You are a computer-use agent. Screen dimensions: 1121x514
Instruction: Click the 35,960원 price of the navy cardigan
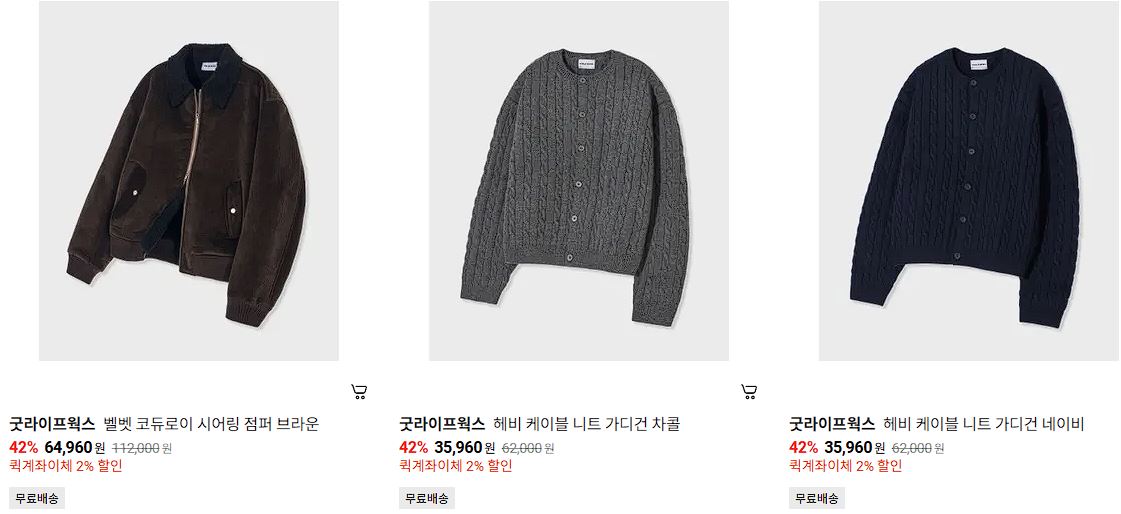tap(854, 448)
